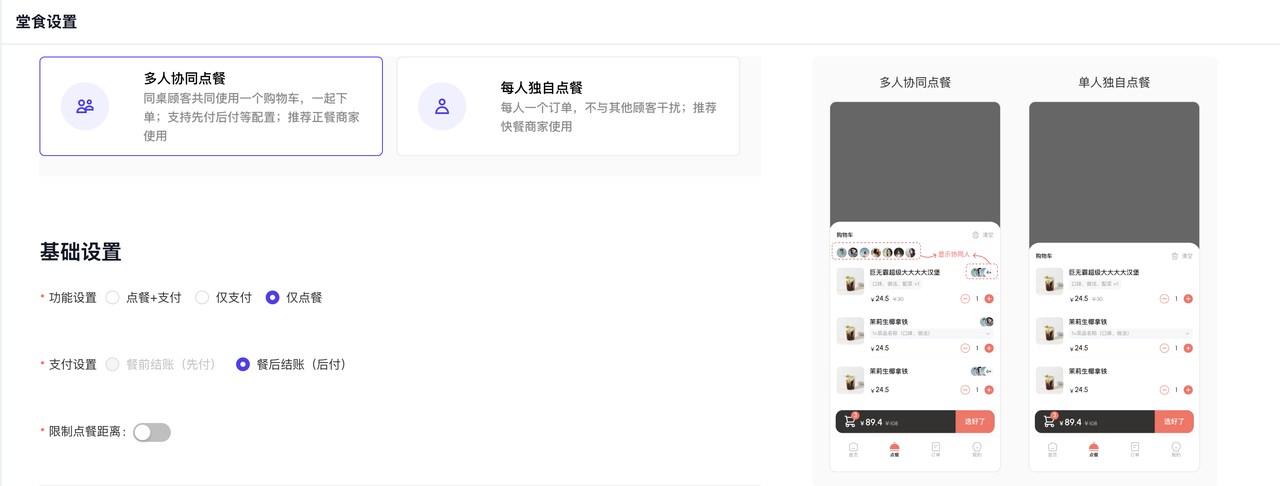Open the 单人独自点餐 phone preview image
Viewport: 1280px width, 486px height.
1114,286
